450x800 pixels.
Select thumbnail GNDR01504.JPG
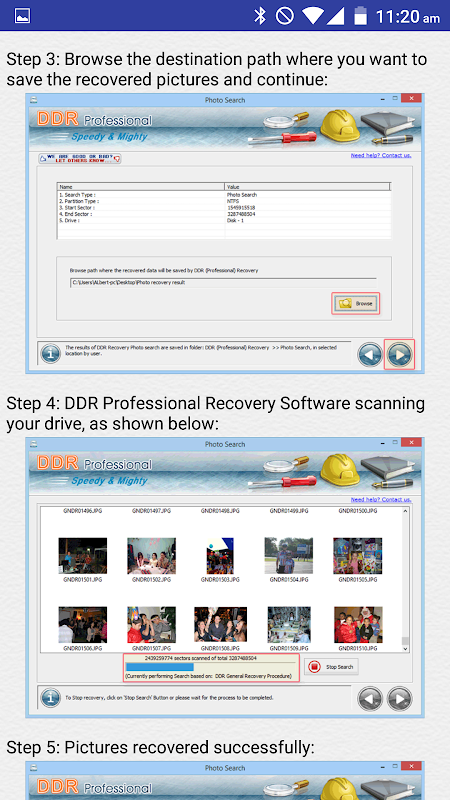(x=289, y=556)
